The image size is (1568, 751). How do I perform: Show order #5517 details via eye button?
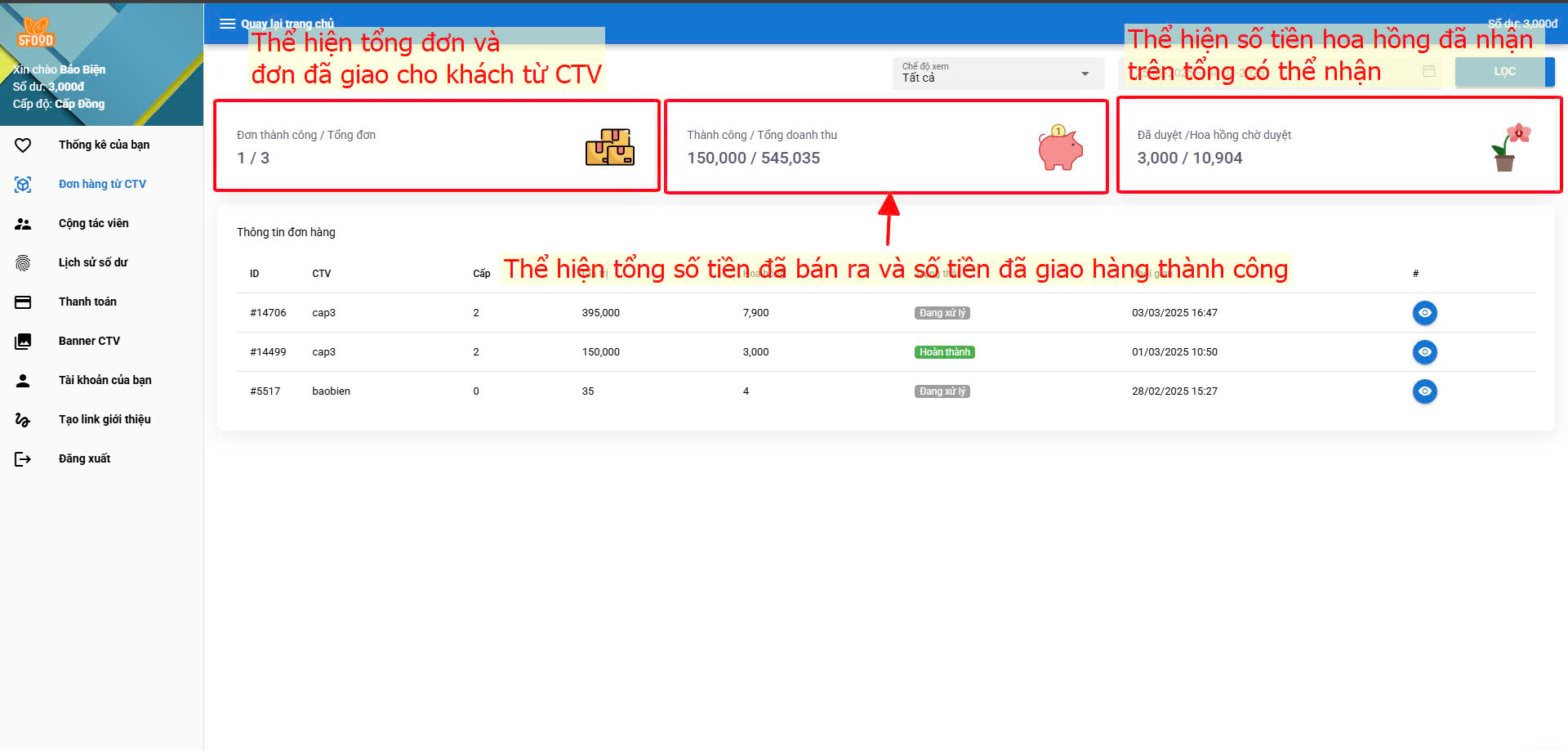(x=1424, y=391)
